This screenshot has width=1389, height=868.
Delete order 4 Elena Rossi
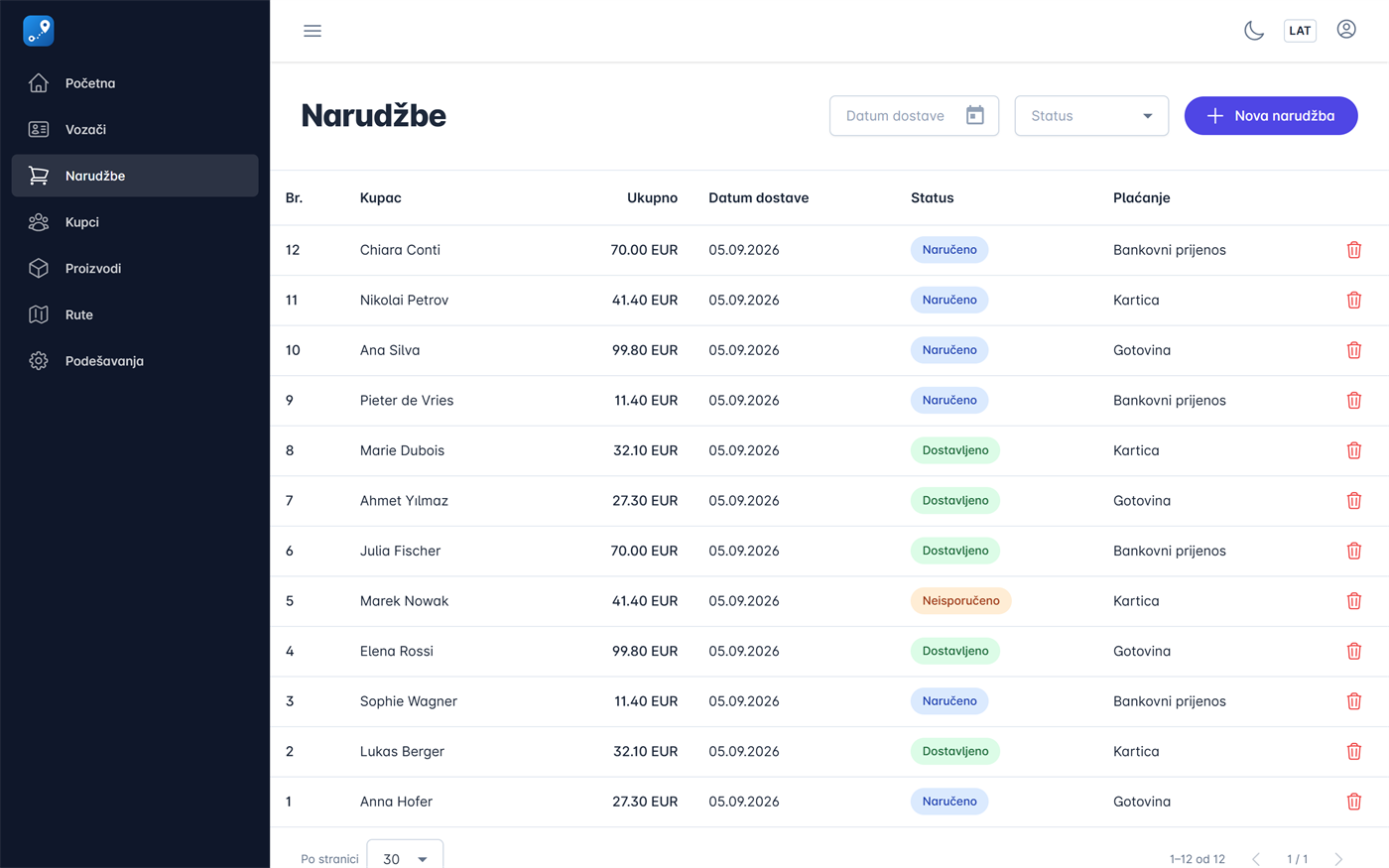coord(1354,651)
